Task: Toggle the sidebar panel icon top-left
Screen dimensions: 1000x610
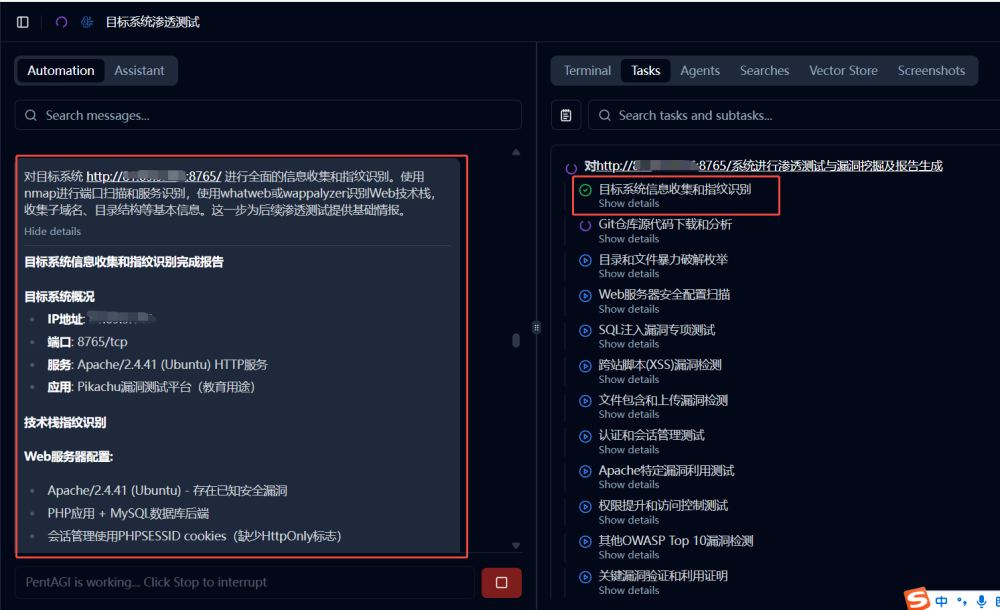Action: click(22, 21)
